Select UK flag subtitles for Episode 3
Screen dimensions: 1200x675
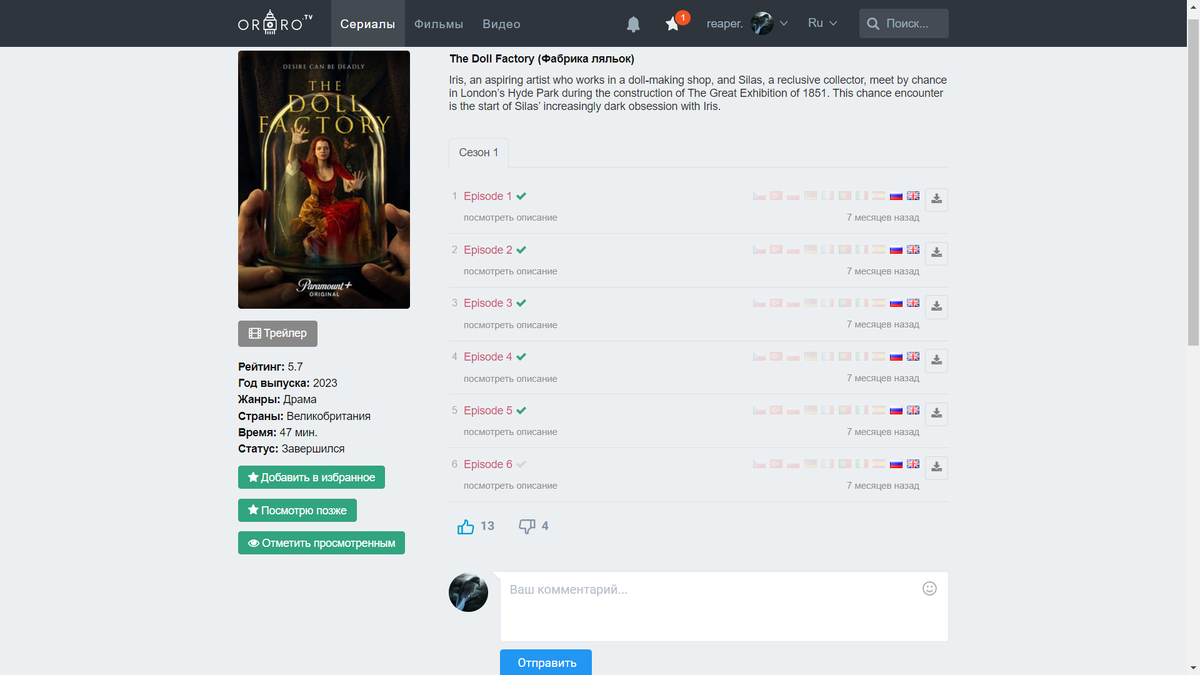(x=913, y=303)
